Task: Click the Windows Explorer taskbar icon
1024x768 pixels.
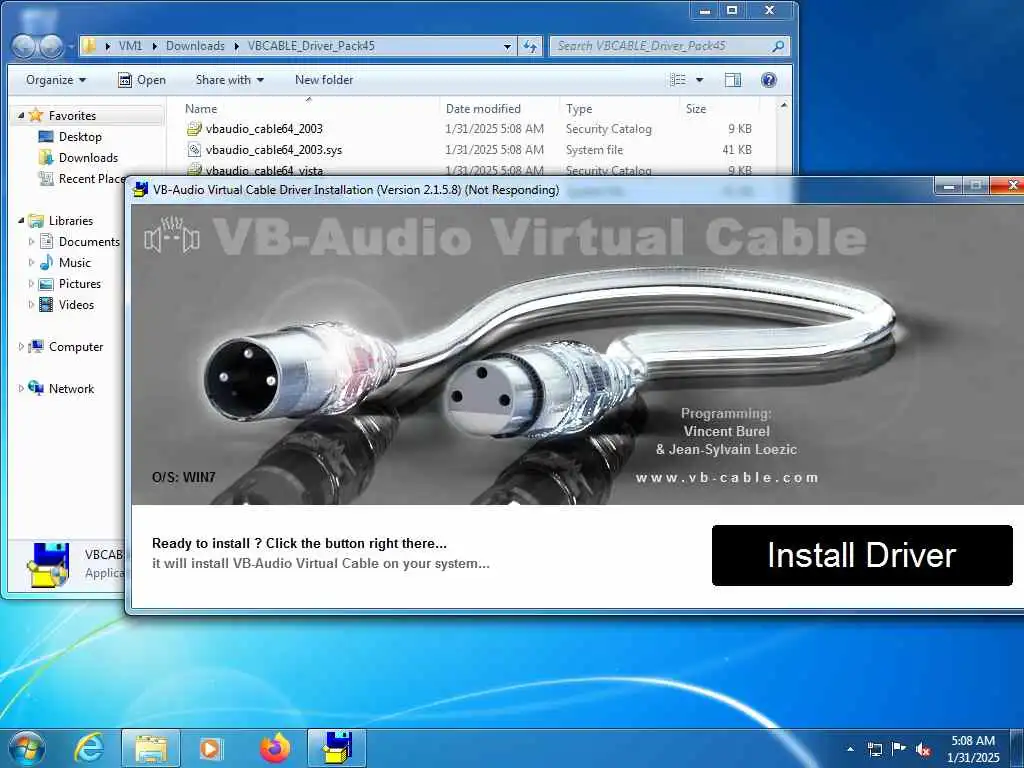Action: [151, 748]
